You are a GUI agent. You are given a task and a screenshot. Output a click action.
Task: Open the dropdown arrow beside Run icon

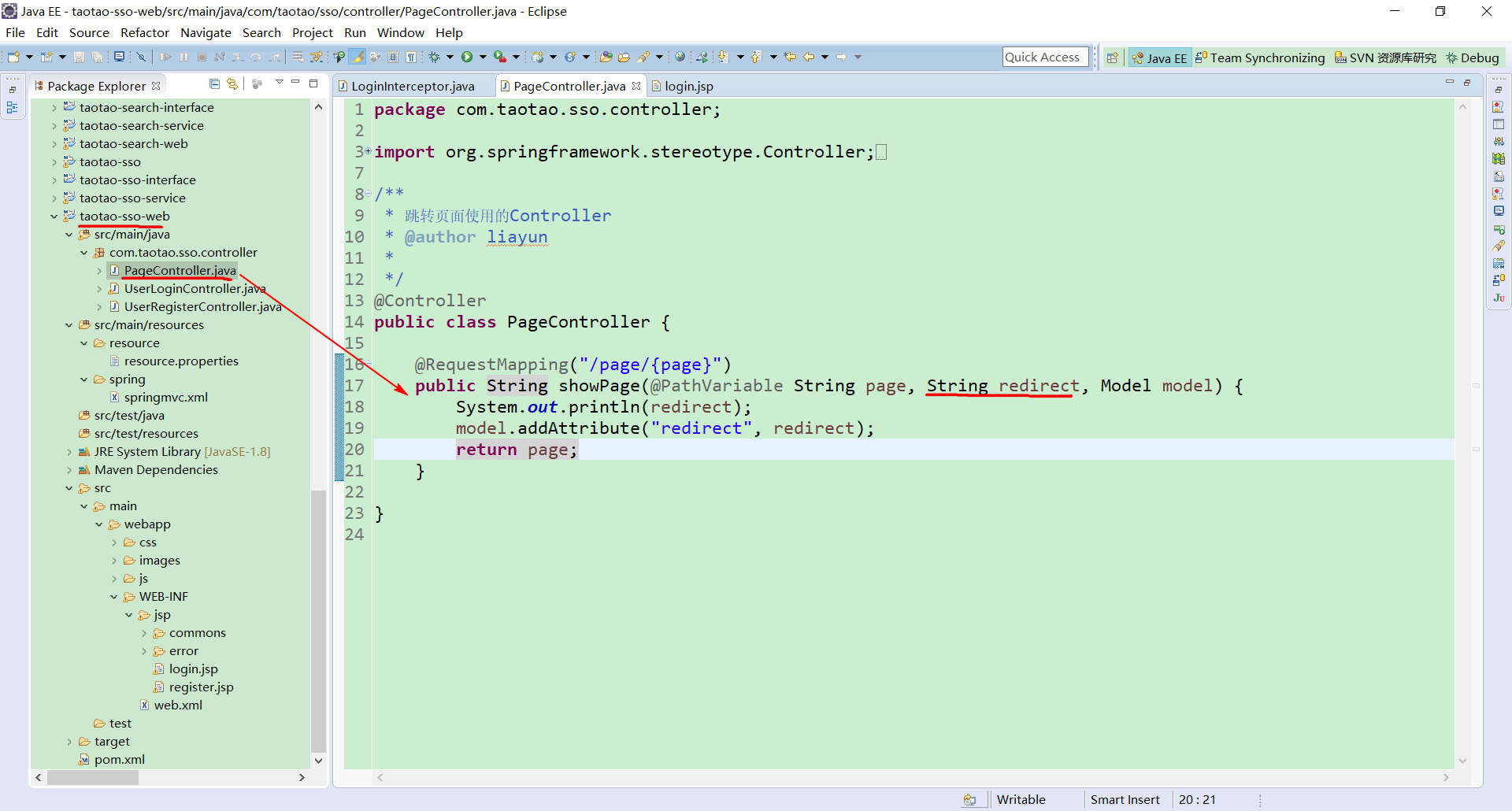(483, 57)
